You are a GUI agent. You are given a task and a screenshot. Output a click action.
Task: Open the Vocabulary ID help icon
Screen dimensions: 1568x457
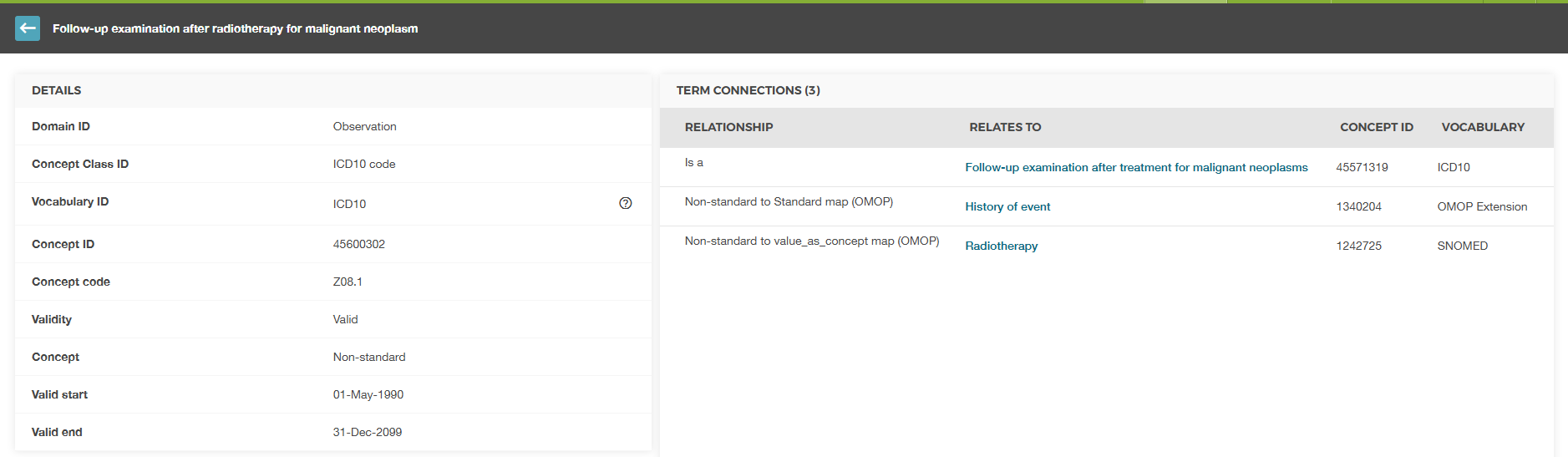[625, 203]
